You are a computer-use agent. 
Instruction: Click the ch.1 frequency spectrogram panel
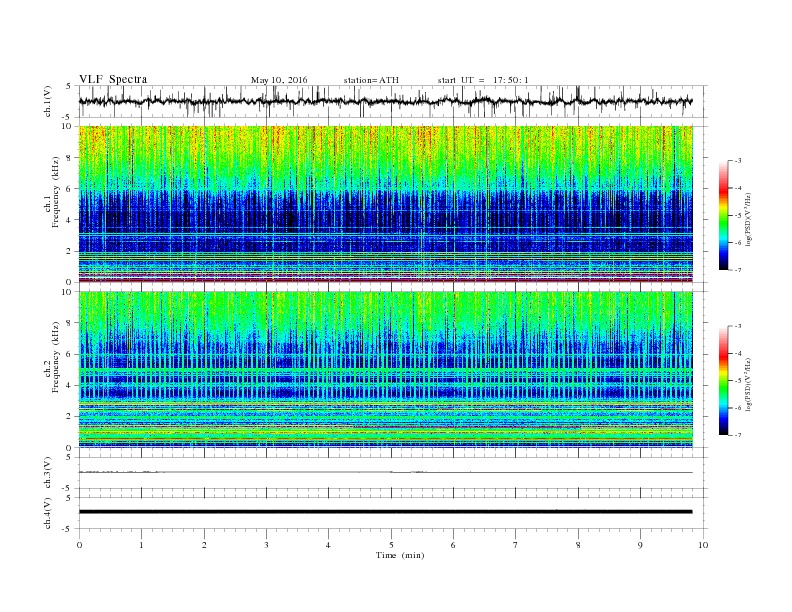[385, 204]
